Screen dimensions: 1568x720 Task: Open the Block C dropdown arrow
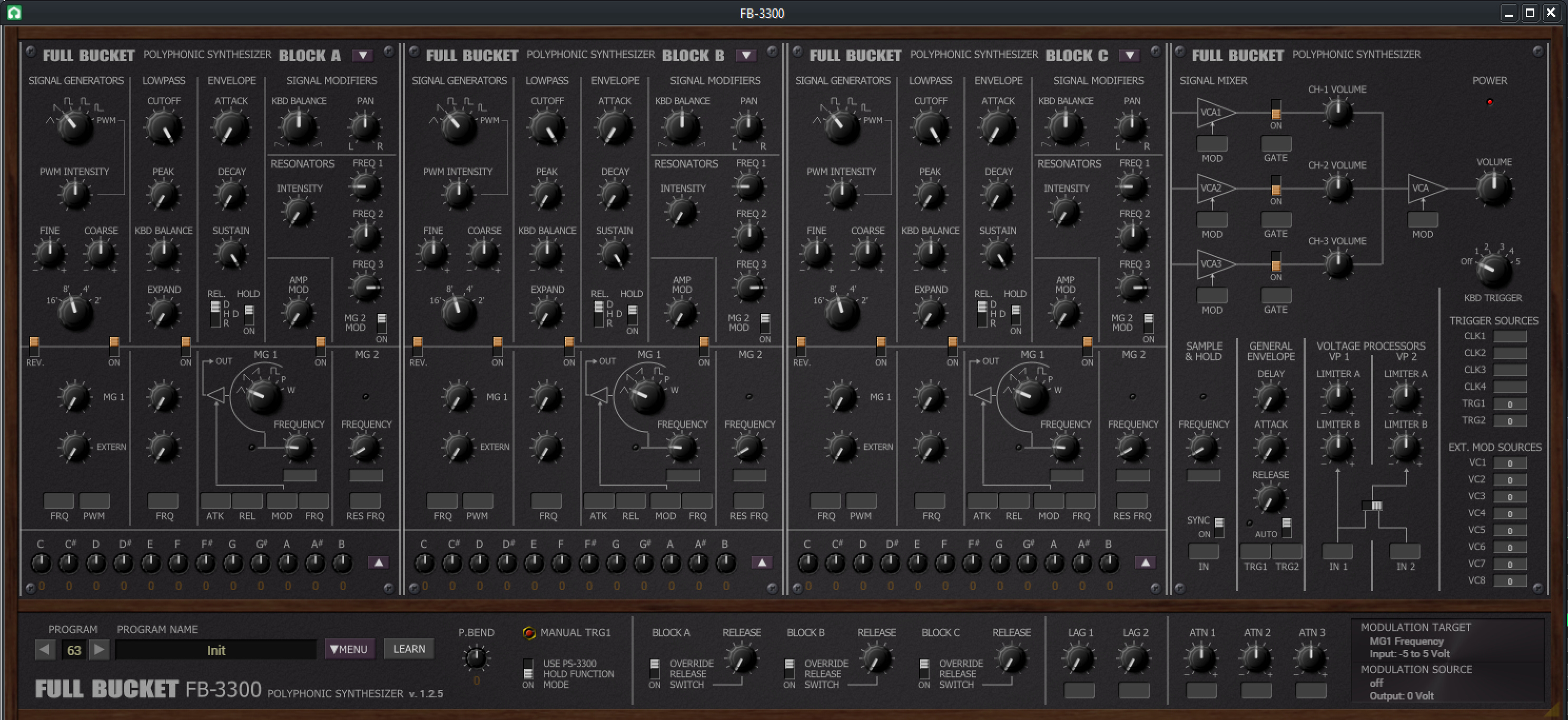[x=1130, y=55]
